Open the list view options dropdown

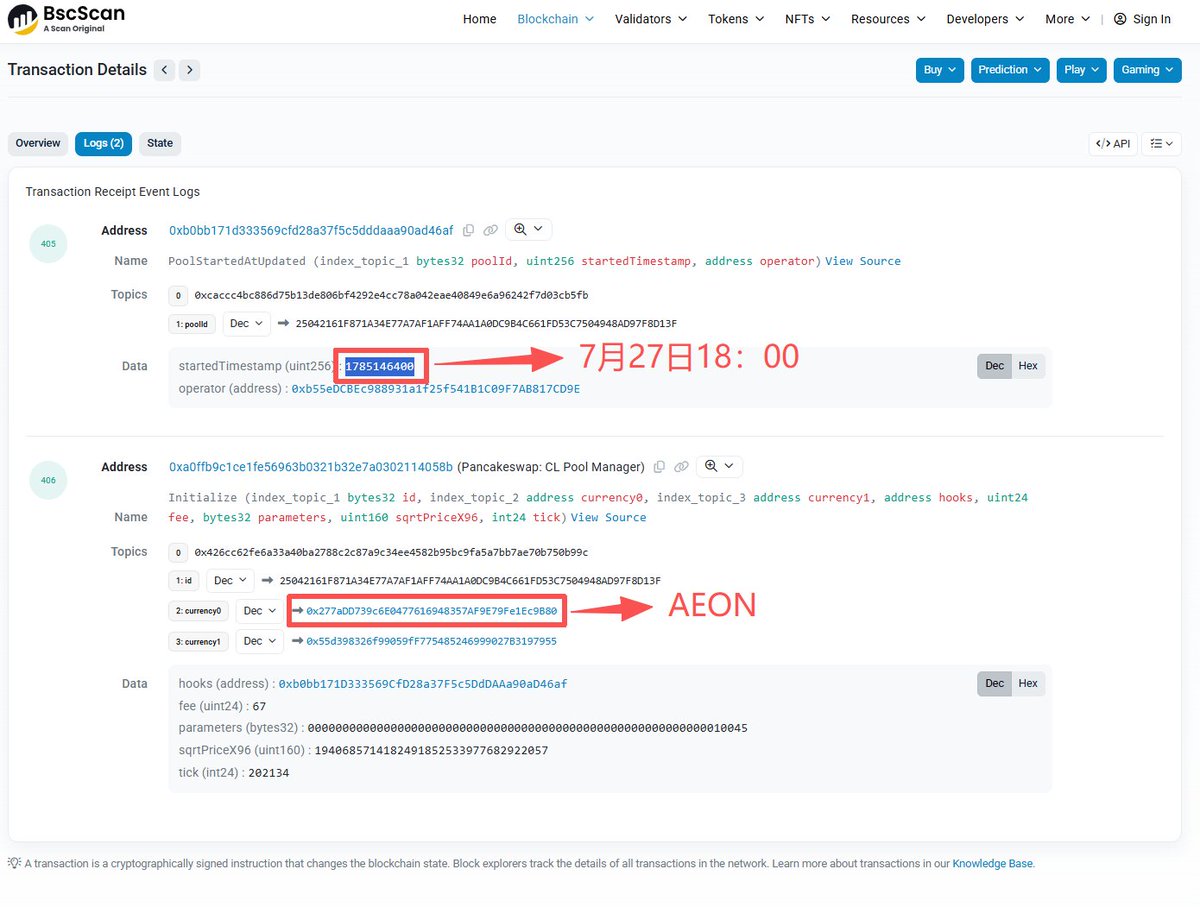(x=1162, y=144)
